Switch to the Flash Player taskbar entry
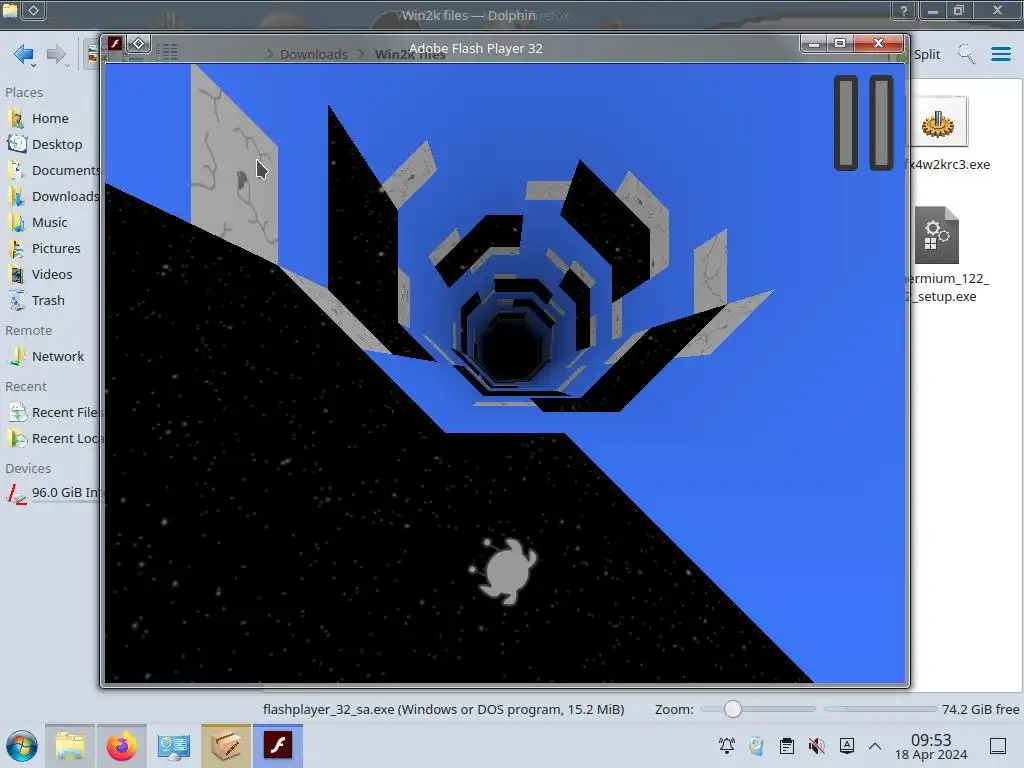 (278, 746)
